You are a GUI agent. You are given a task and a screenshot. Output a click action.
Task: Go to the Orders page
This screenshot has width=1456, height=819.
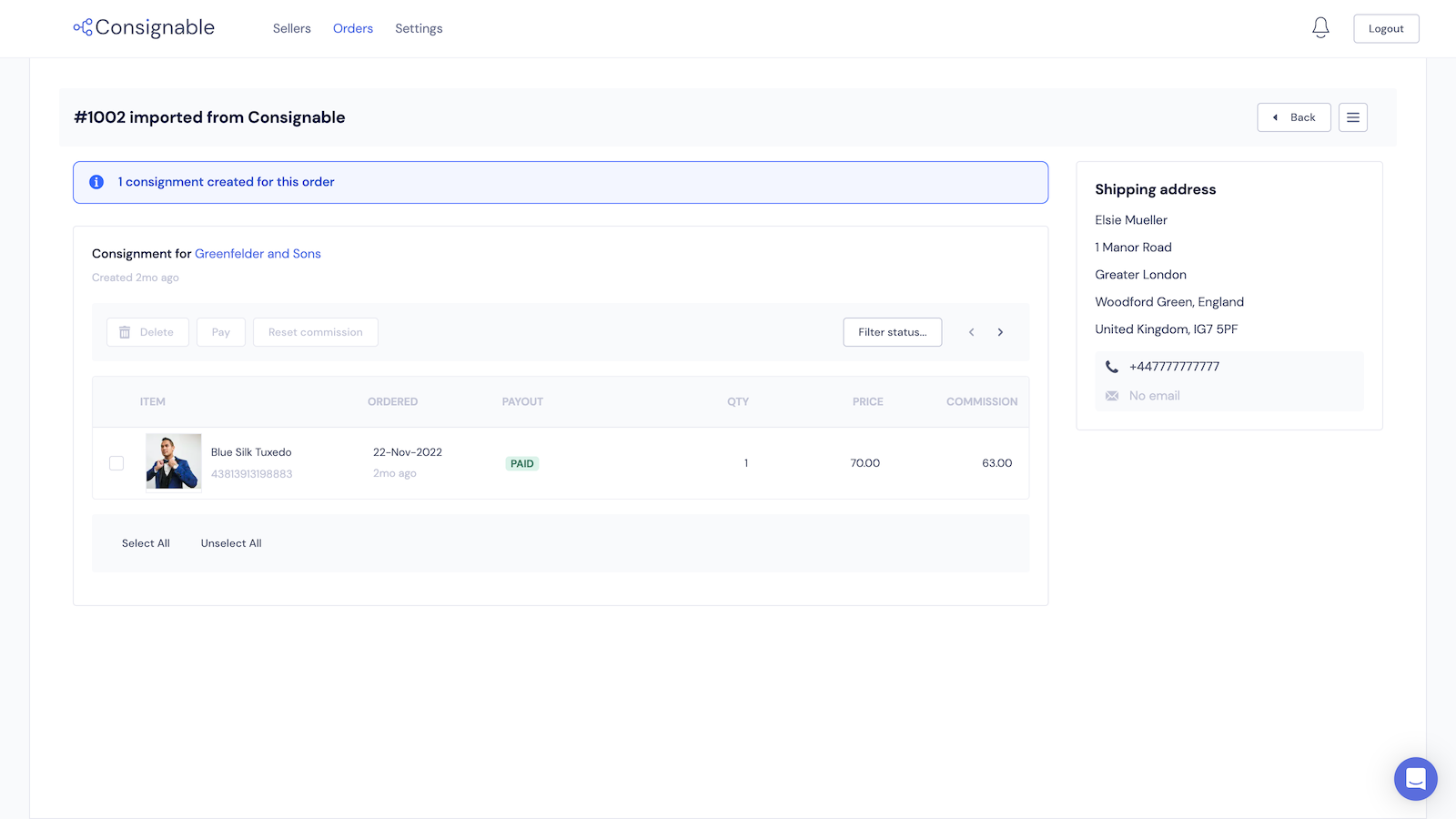(353, 28)
